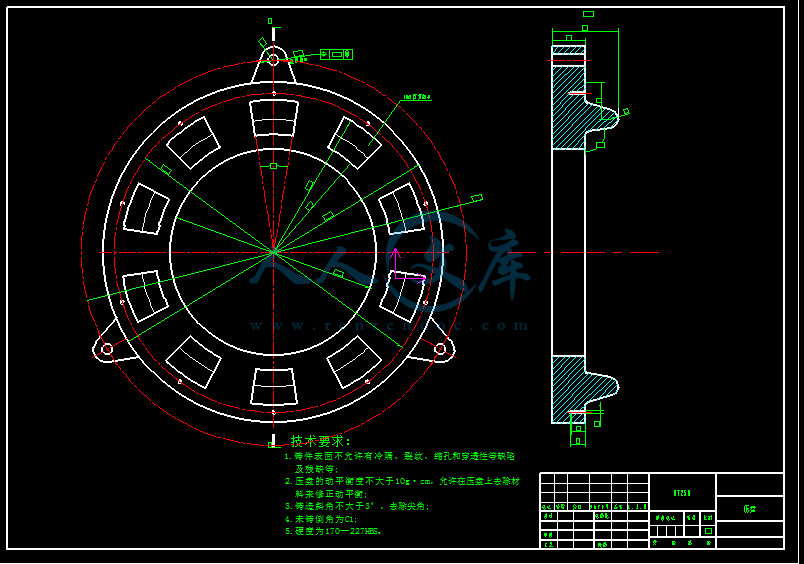Click the green geometric tolerance frame near top lug
This screenshot has width=804, height=564.
coord(336,54)
